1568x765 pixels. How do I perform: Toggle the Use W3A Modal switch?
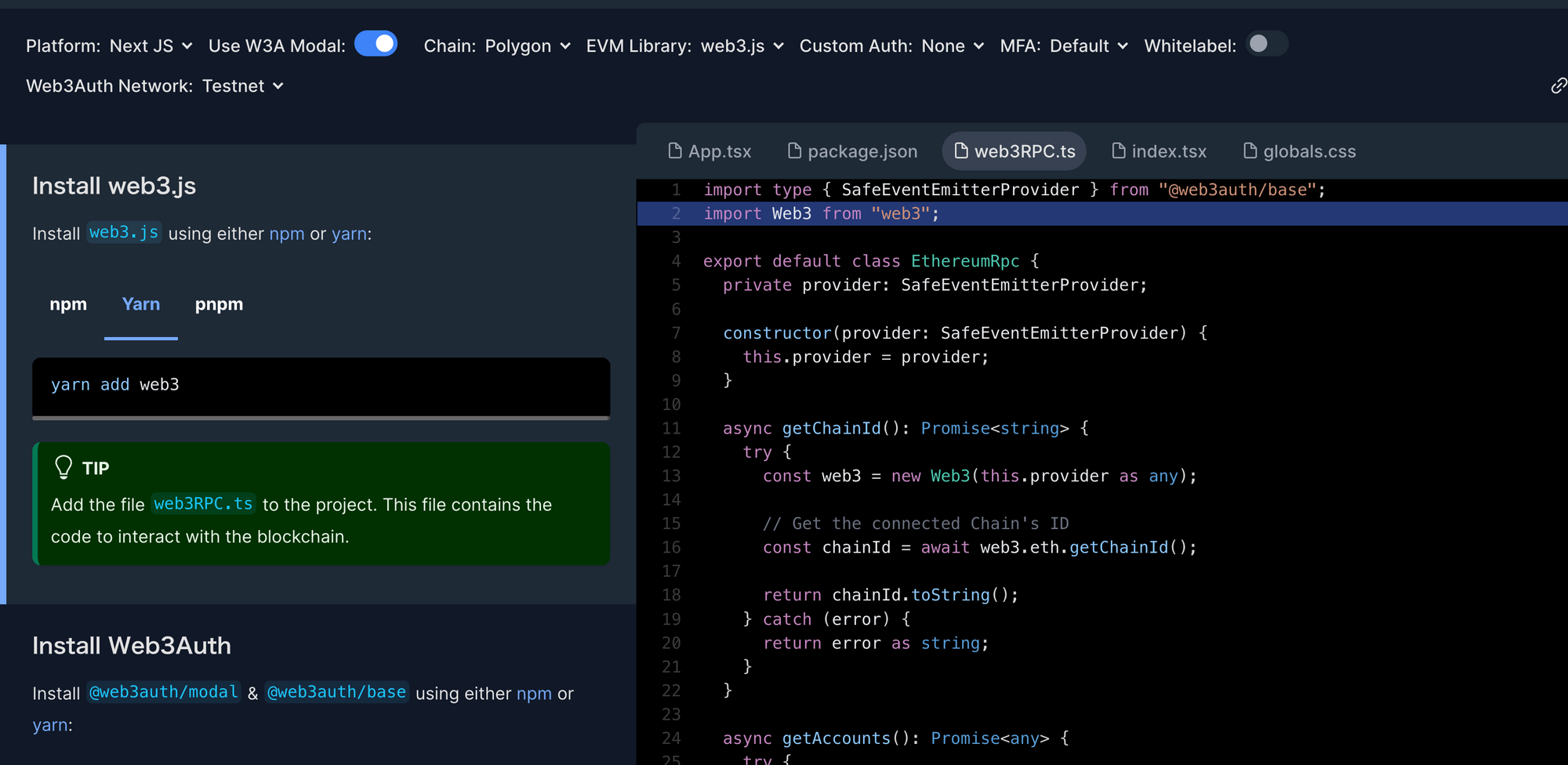coord(376,44)
